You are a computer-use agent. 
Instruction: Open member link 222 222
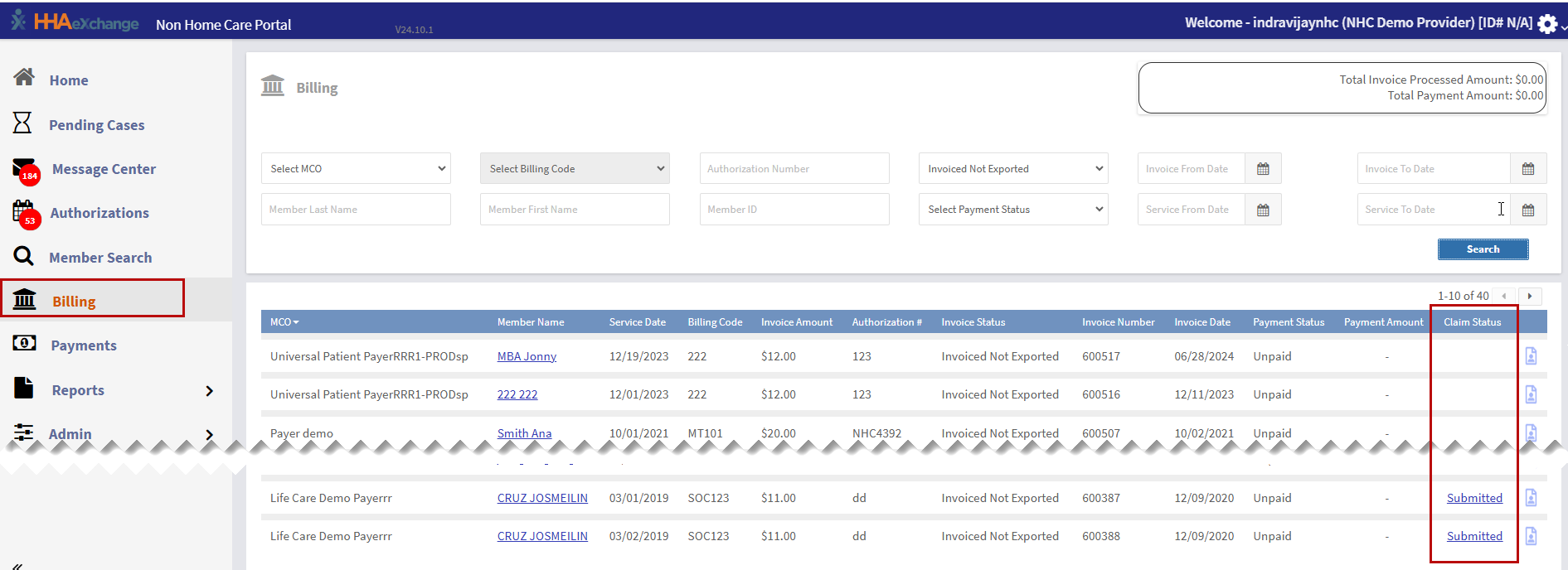pos(517,394)
